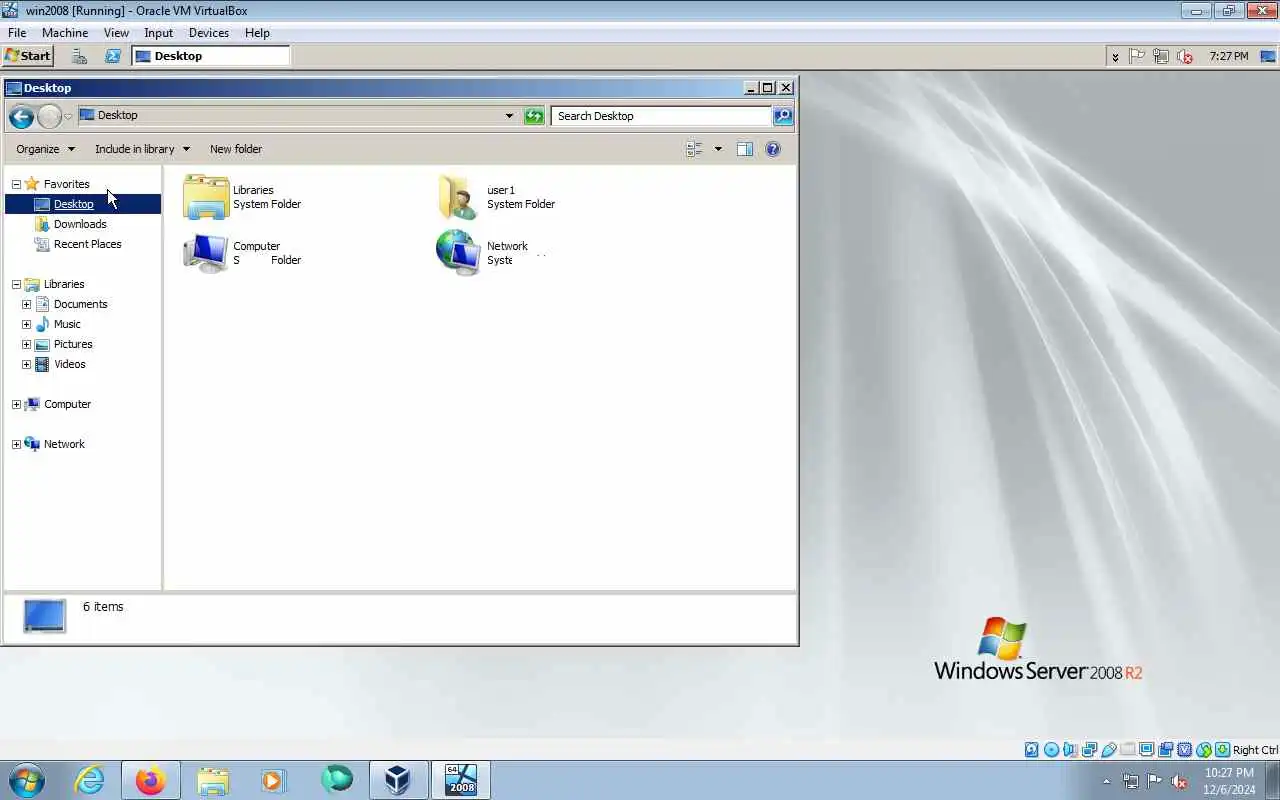Open Explorer Help question-mark icon
The image size is (1280, 800).
click(773, 149)
